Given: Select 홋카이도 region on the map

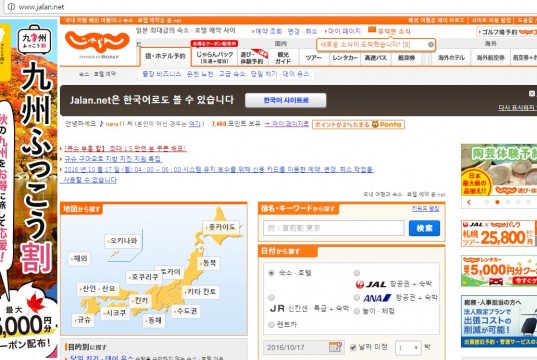Looking at the screenshot, I should click(x=220, y=227).
